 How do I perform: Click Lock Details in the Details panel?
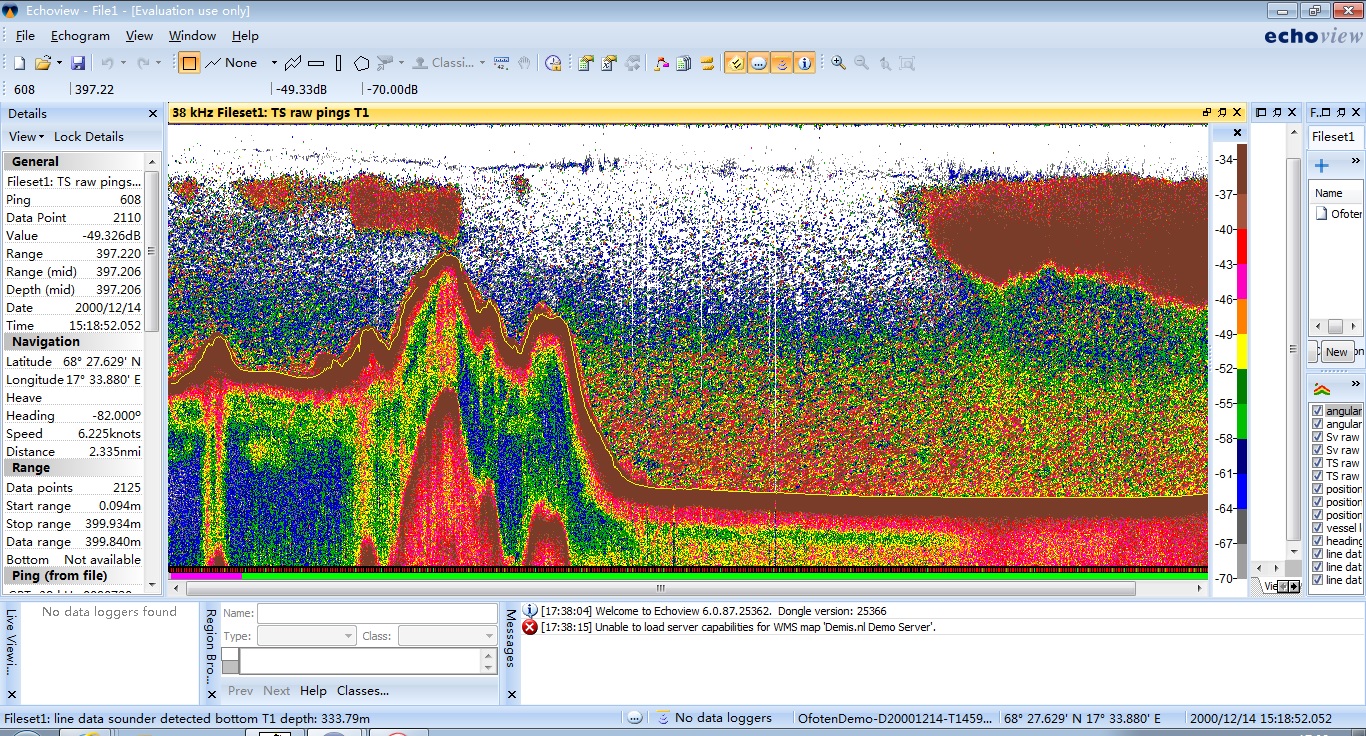(89, 136)
